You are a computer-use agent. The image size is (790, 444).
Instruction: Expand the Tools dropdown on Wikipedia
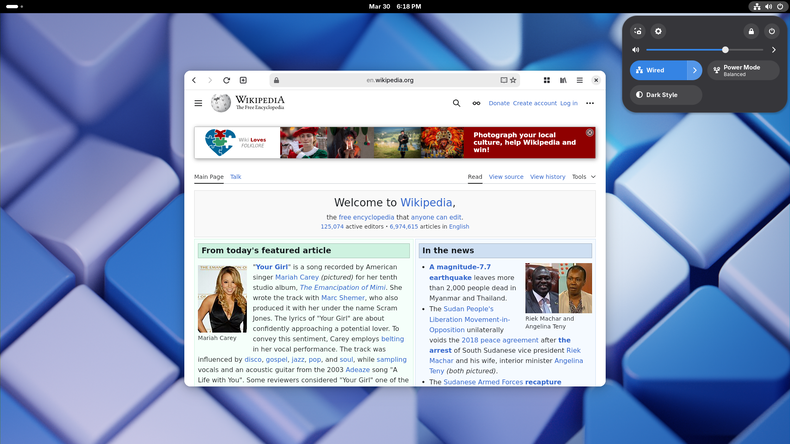(583, 177)
